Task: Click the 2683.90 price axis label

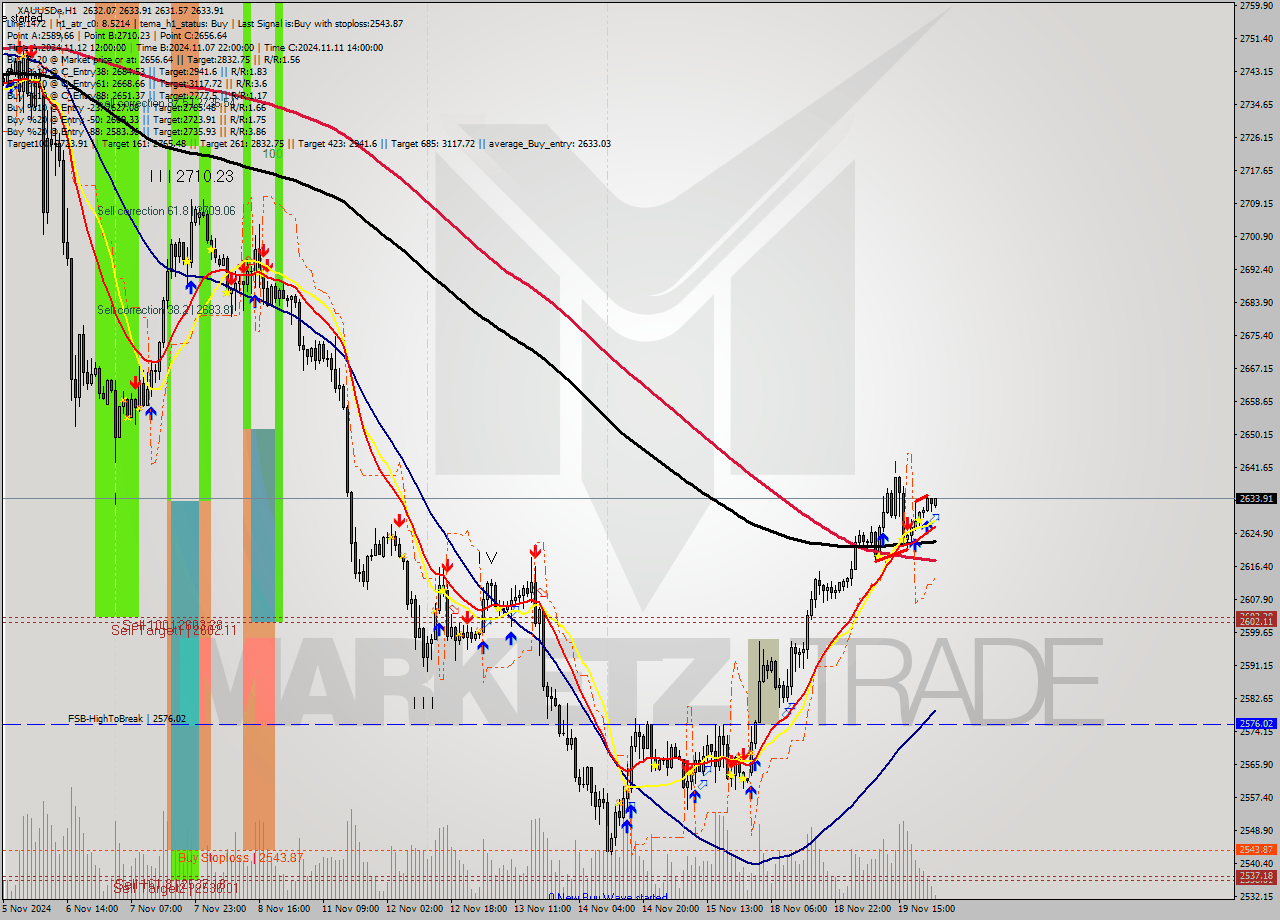Action: 1255,302
